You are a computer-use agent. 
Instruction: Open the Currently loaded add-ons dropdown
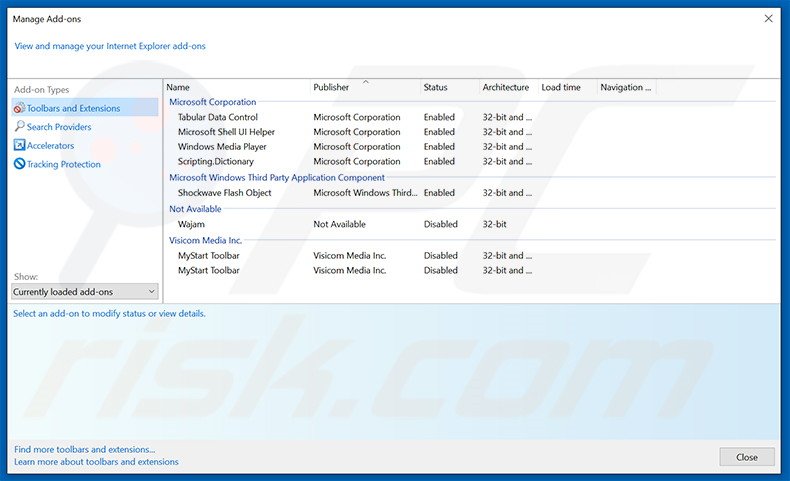click(x=85, y=292)
